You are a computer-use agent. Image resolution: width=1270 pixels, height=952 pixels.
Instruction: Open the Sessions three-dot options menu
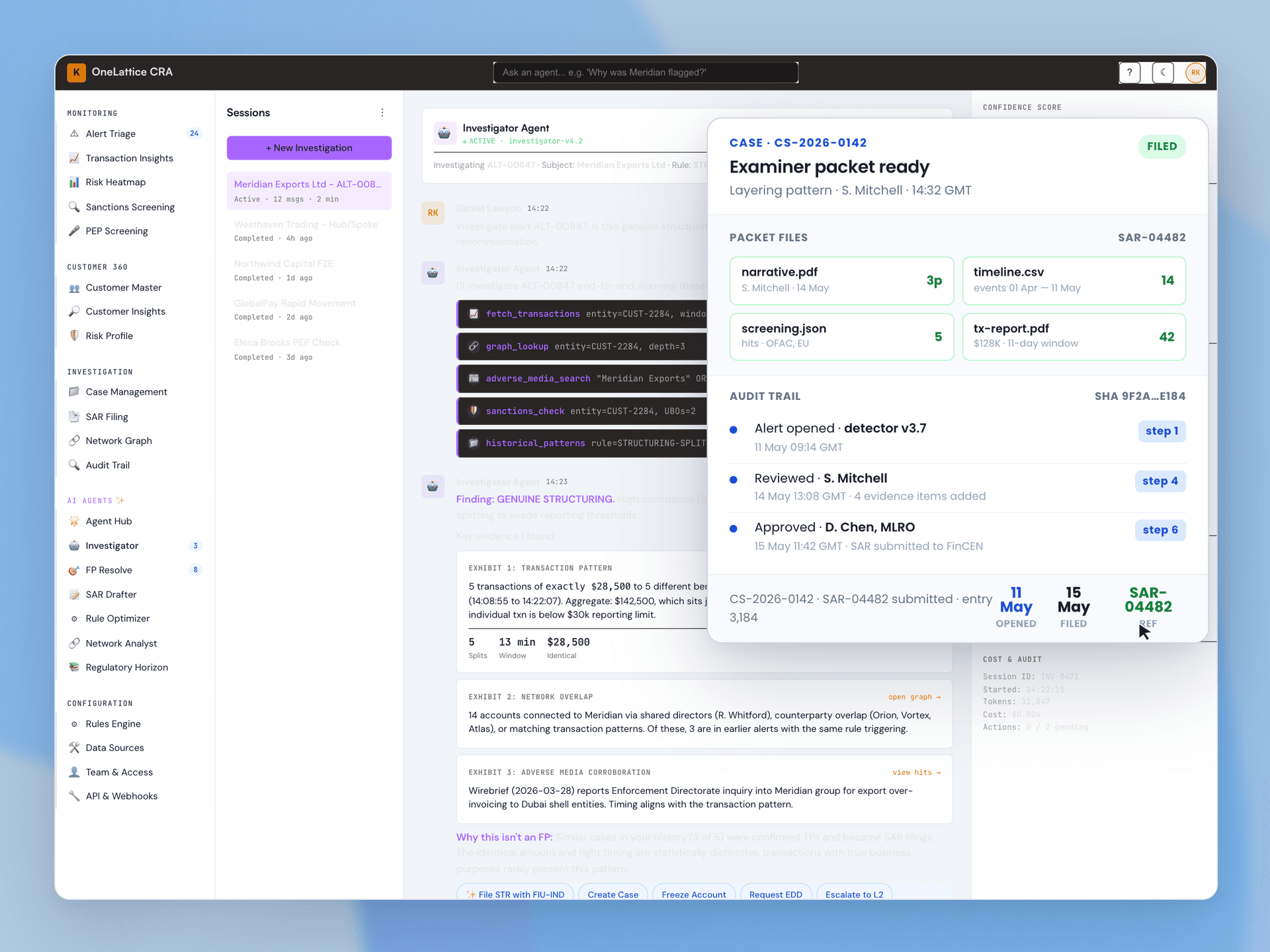coord(382,112)
